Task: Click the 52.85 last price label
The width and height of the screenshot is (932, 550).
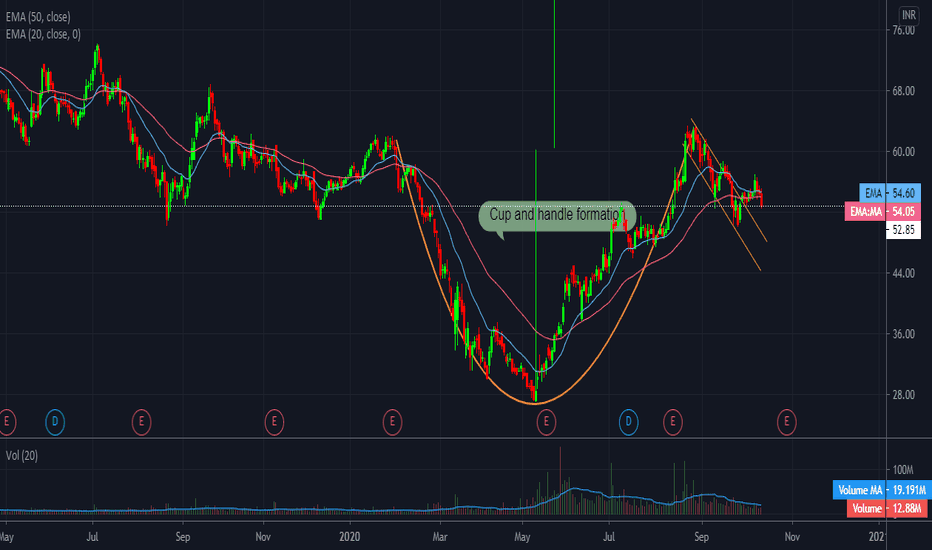Action: 903,230
